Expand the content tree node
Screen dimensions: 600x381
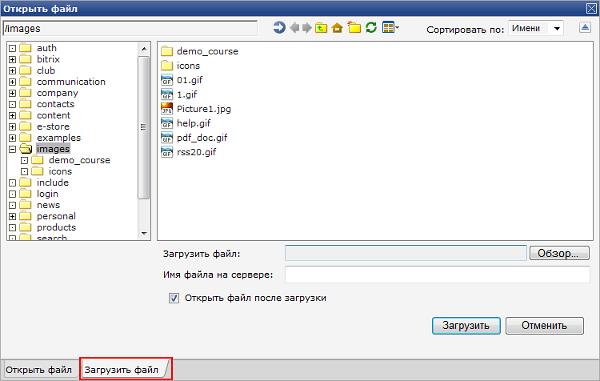[x=12, y=116]
